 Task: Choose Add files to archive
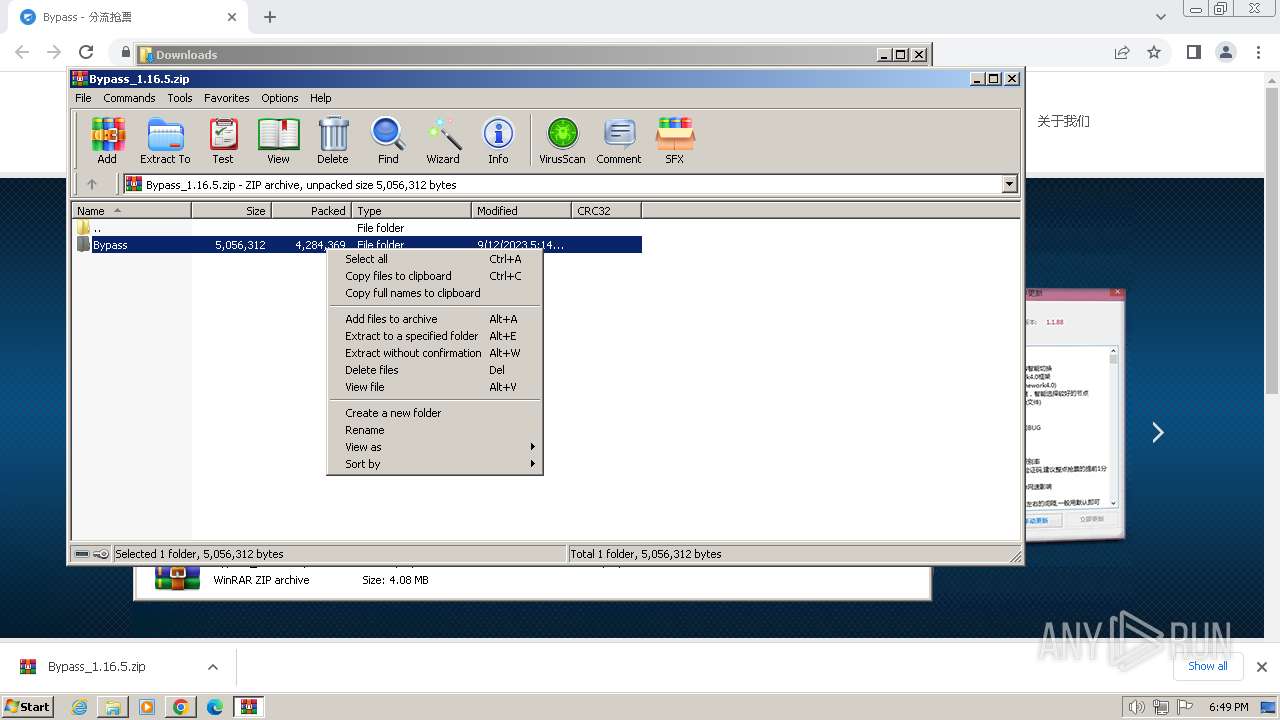pyautogui.click(x=435, y=319)
